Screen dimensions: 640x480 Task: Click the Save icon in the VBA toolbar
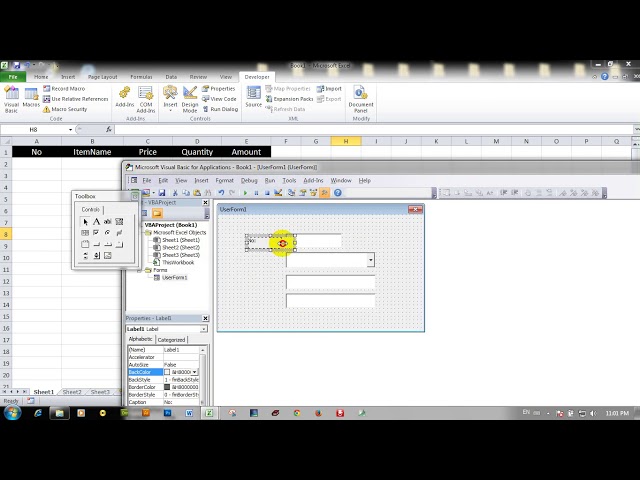tap(162, 193)
